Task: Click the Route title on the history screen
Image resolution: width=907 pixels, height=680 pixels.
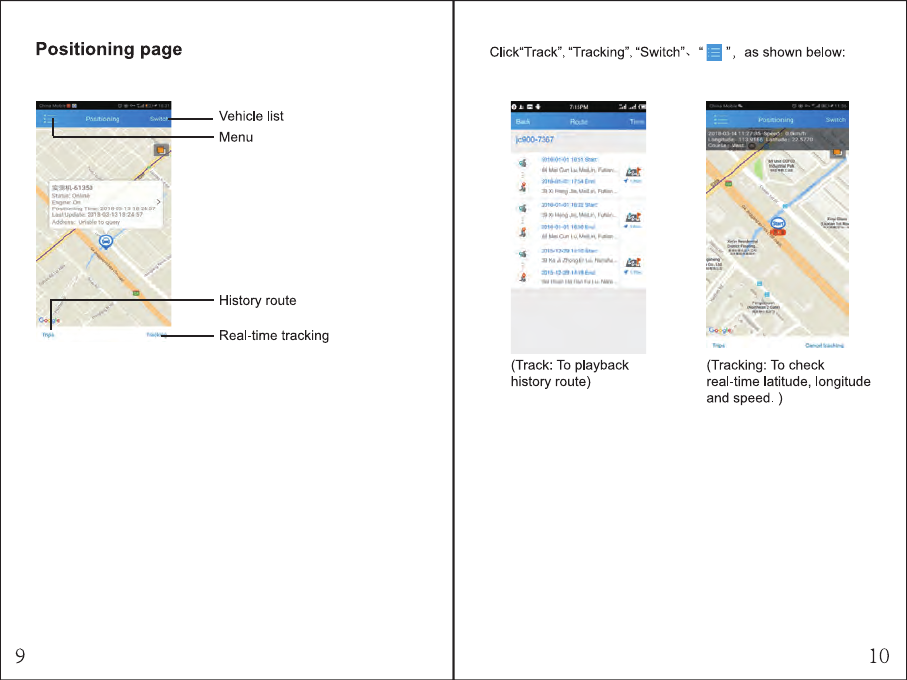Action: point(578,121)
